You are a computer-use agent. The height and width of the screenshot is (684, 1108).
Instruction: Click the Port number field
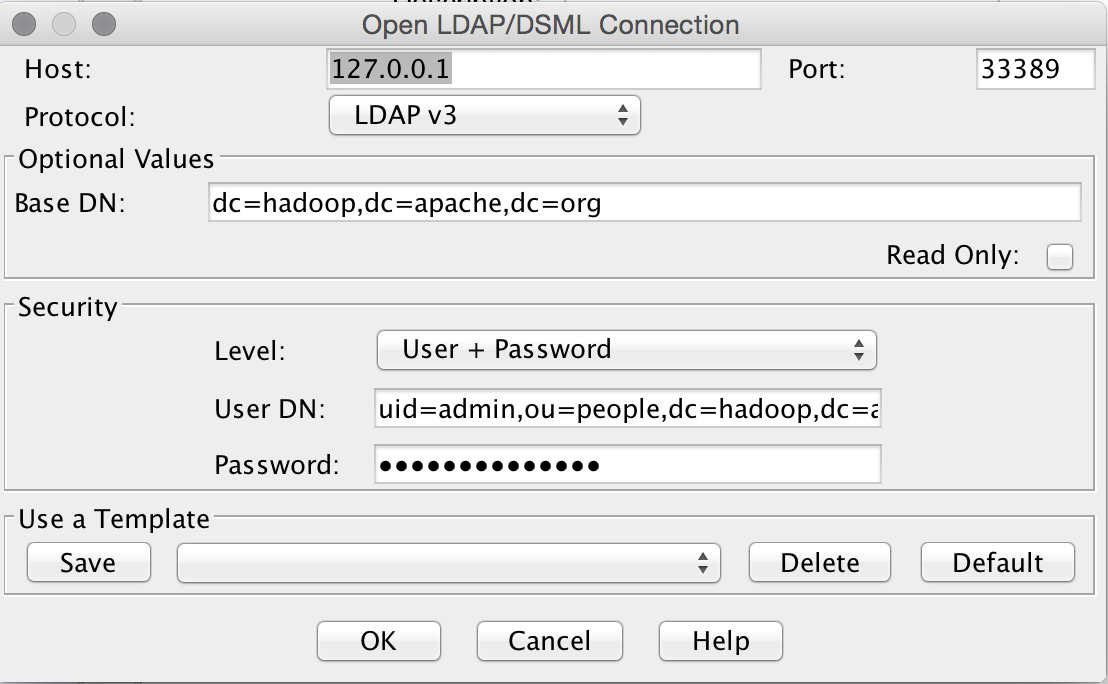pyautogui.click(x=1035, y=70)
